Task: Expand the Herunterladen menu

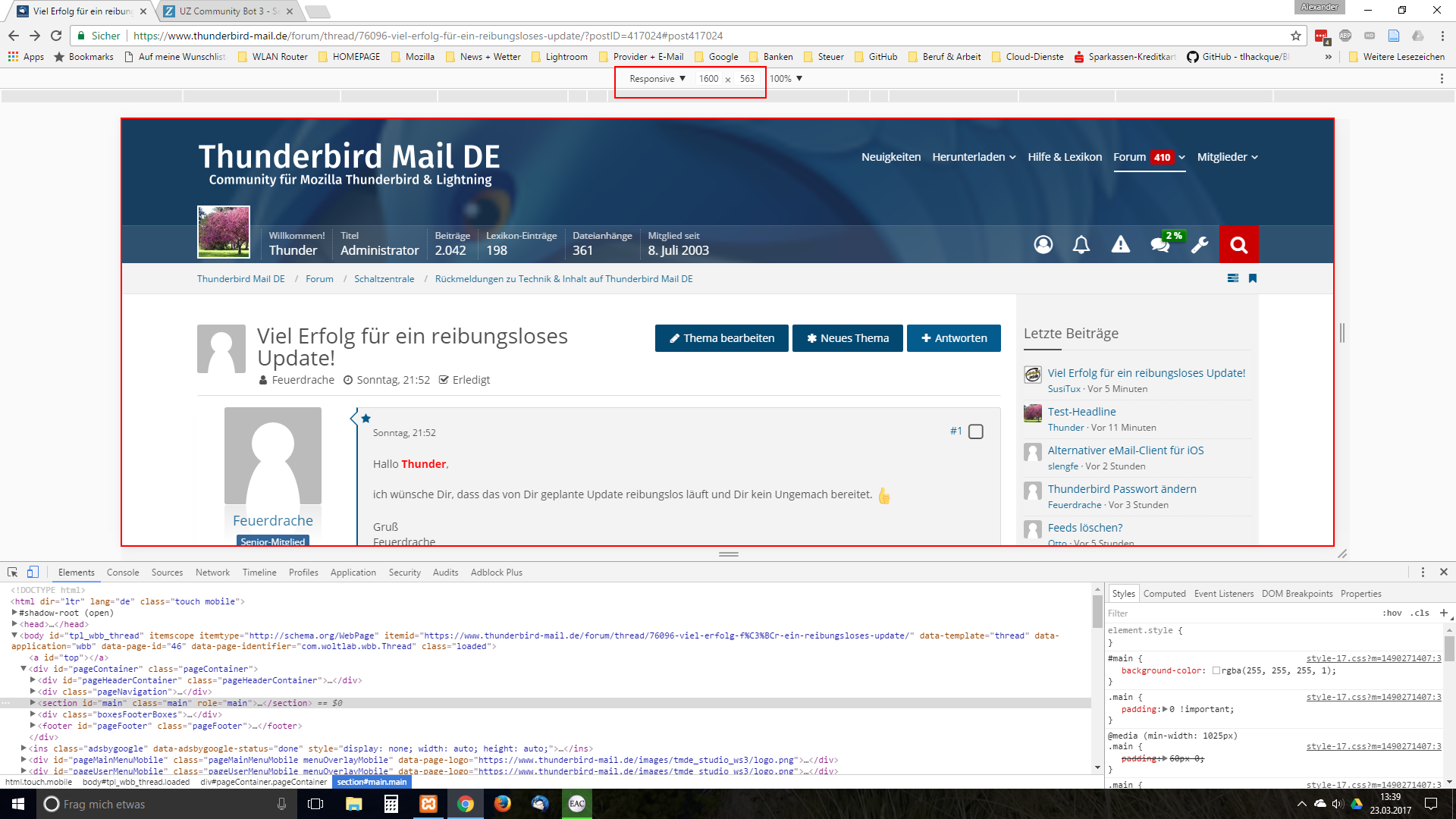Action: point(974,157)
